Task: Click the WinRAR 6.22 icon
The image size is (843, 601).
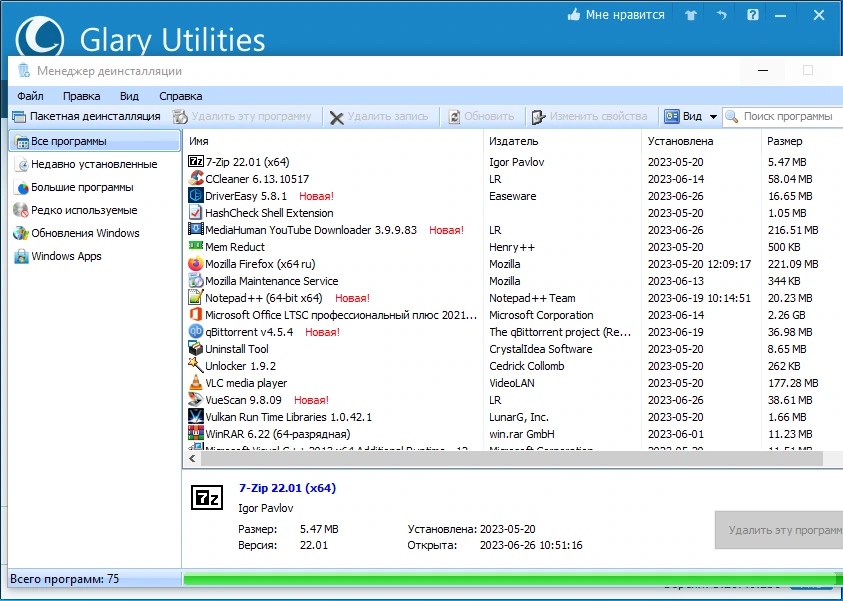Action: [196, 434]
